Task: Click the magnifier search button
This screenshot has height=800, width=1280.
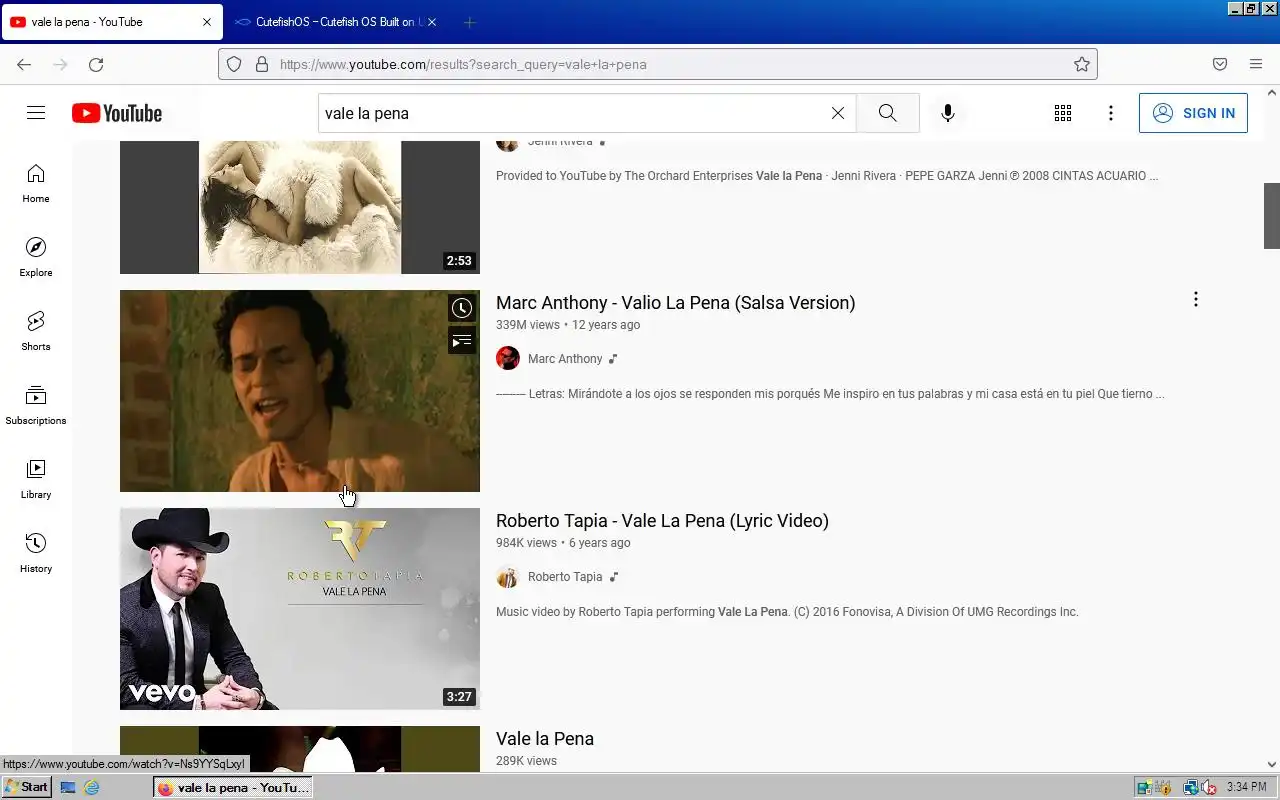Action: pos(887,113)
